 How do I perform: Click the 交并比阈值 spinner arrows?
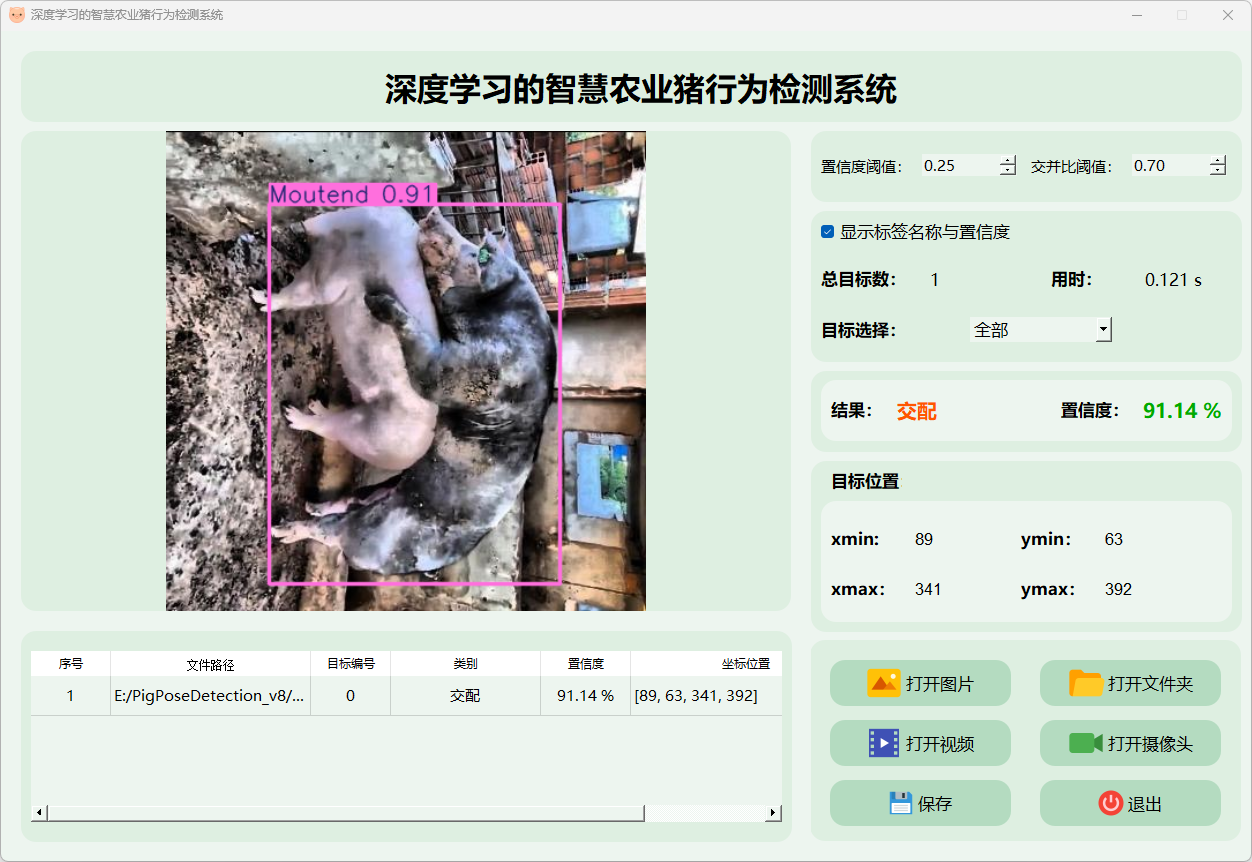pos(1217,166)
